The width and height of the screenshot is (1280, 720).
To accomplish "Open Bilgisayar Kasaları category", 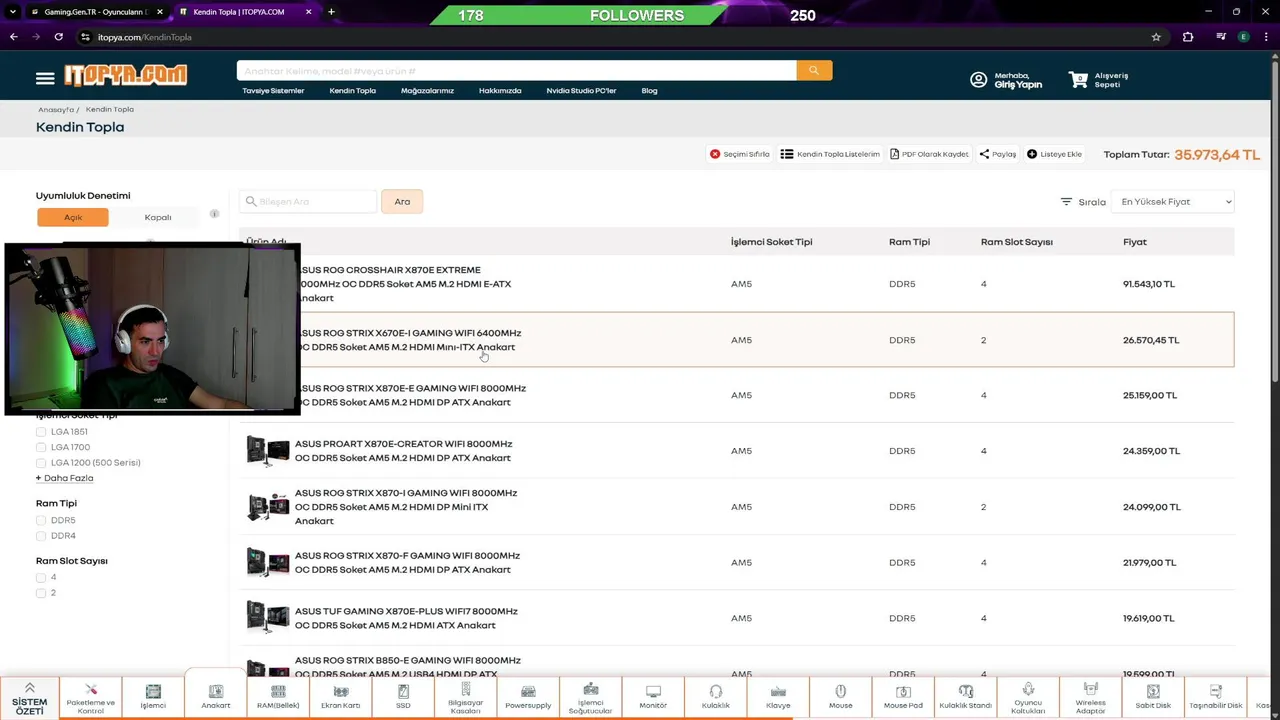I will (x=466, y=698).
